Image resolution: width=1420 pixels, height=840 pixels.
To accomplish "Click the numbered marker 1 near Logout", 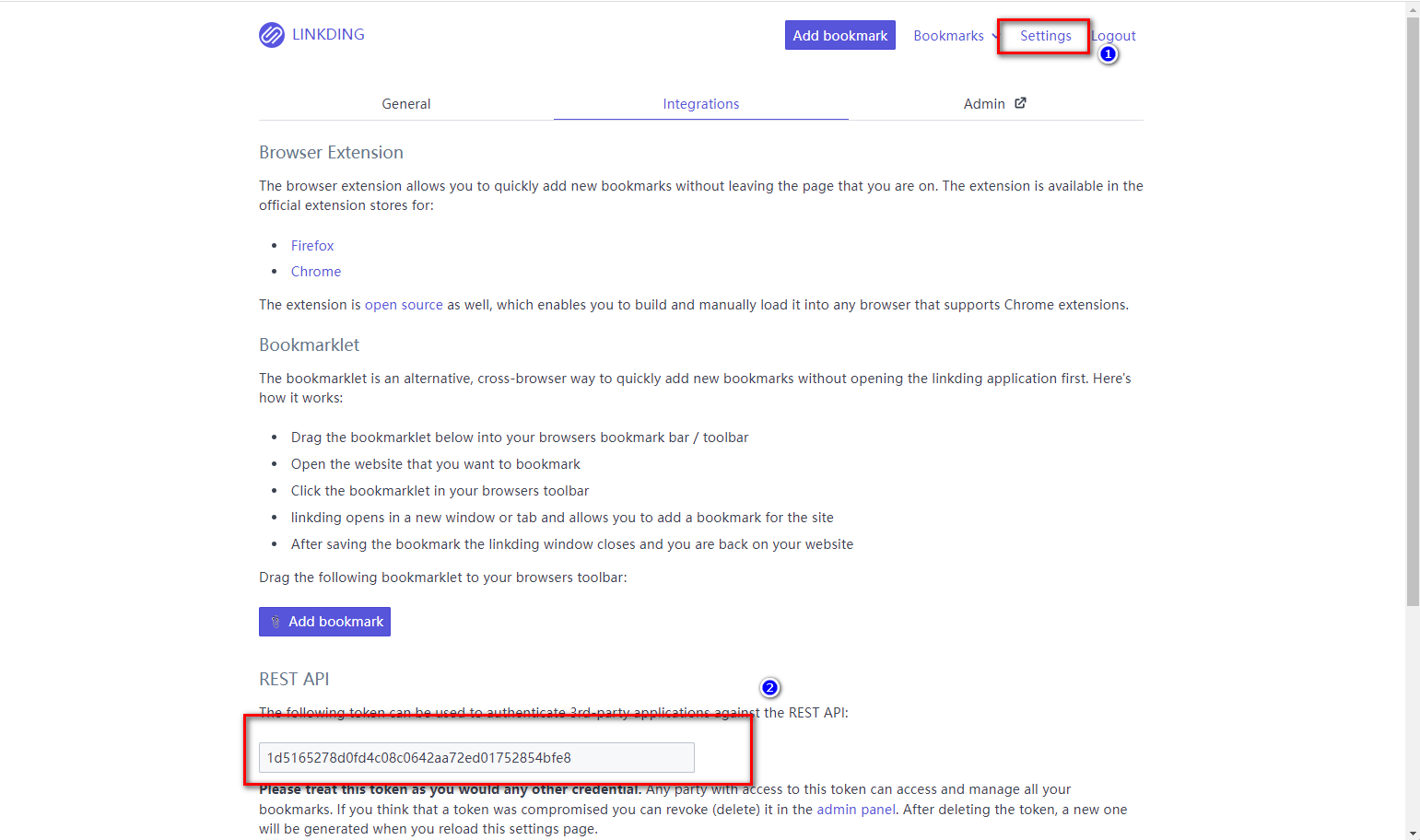I will tap(1109, 54).
